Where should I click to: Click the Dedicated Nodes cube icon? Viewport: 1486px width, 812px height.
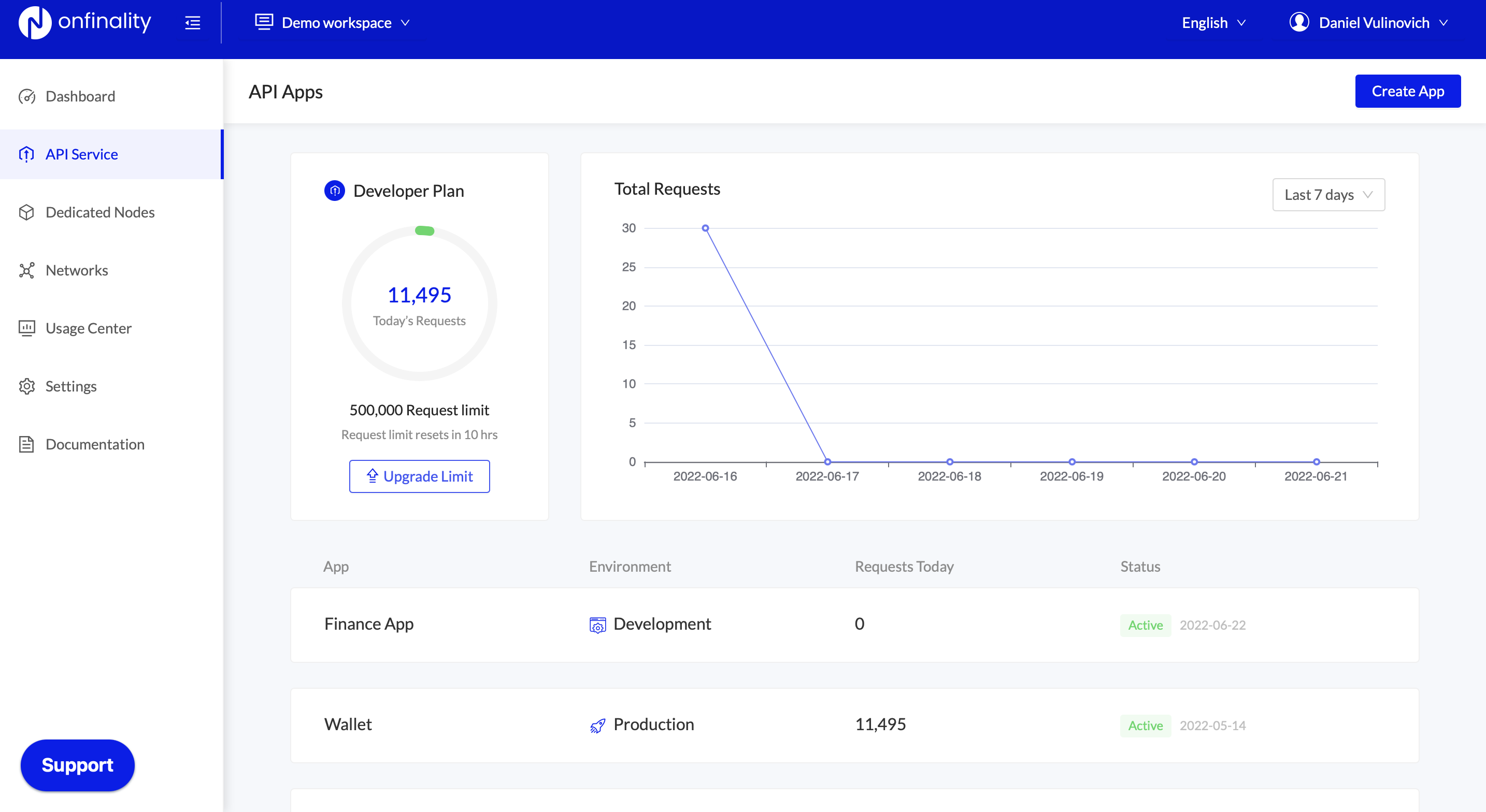[26, 212]
